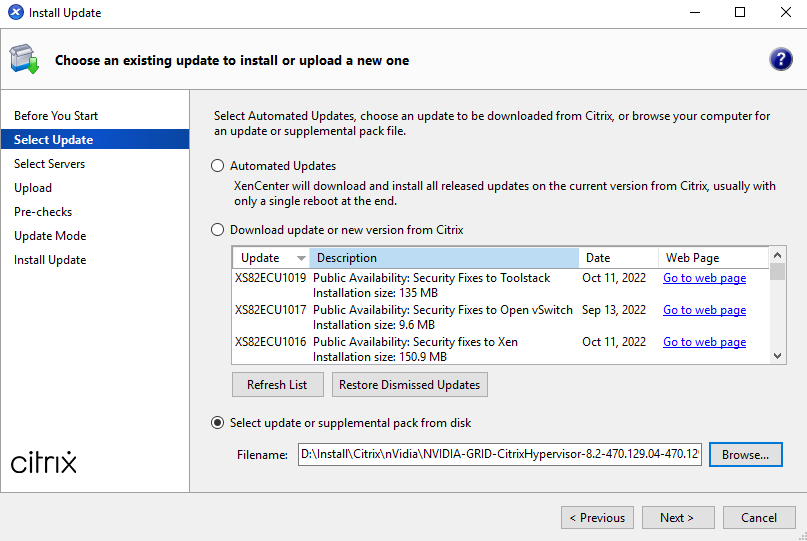
Task: Open web page link for XS82ECU1016
Action: click(704, 342)
